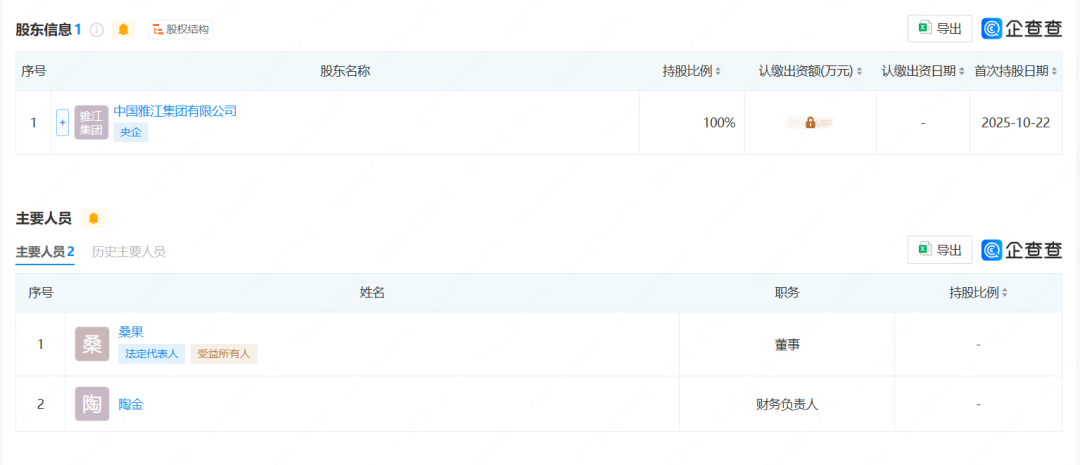Open the 股权结构 equity structure view
The height and width of the screenshot is (465, 1080).
coord(181,30)
